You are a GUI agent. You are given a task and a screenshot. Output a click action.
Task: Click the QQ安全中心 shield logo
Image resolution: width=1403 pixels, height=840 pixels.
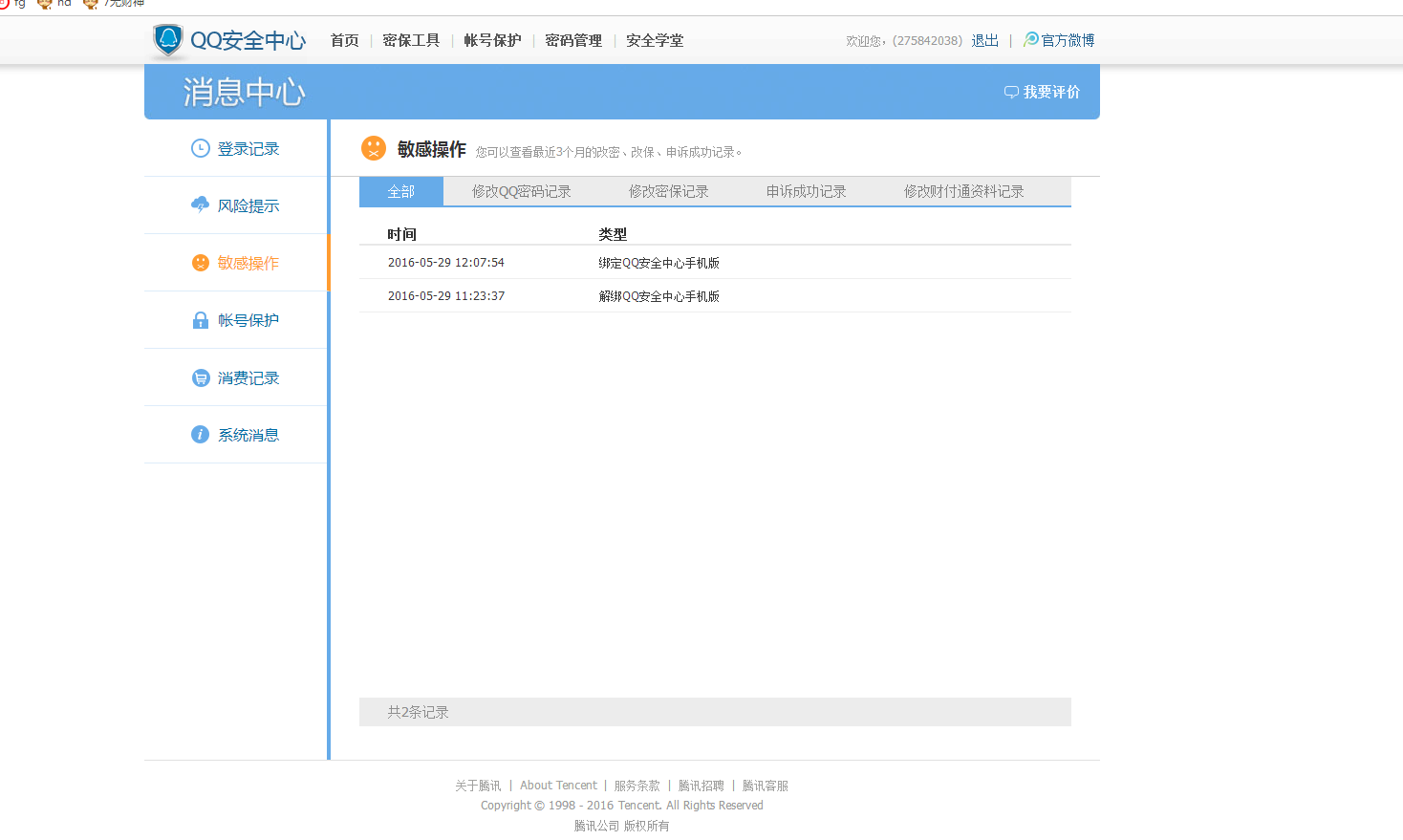click(x=167, y=40)
